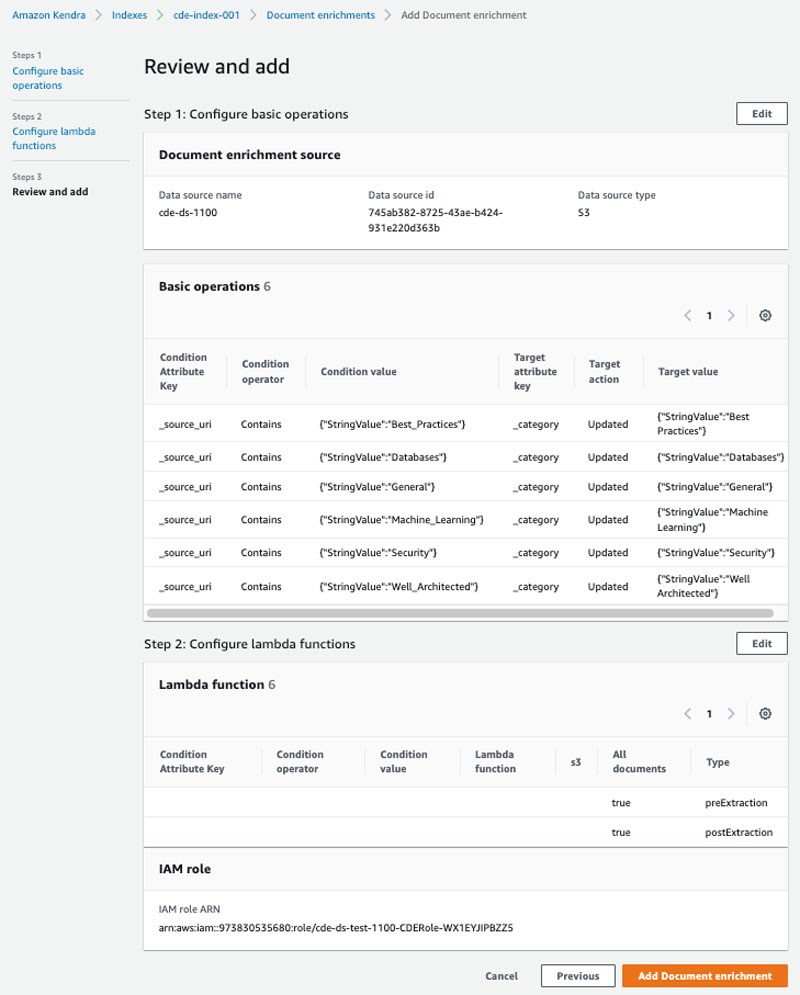Go to next page of Basic operations
Image resolution: width=800 pixels, height=995 pixels.
(x=731, y=315)
